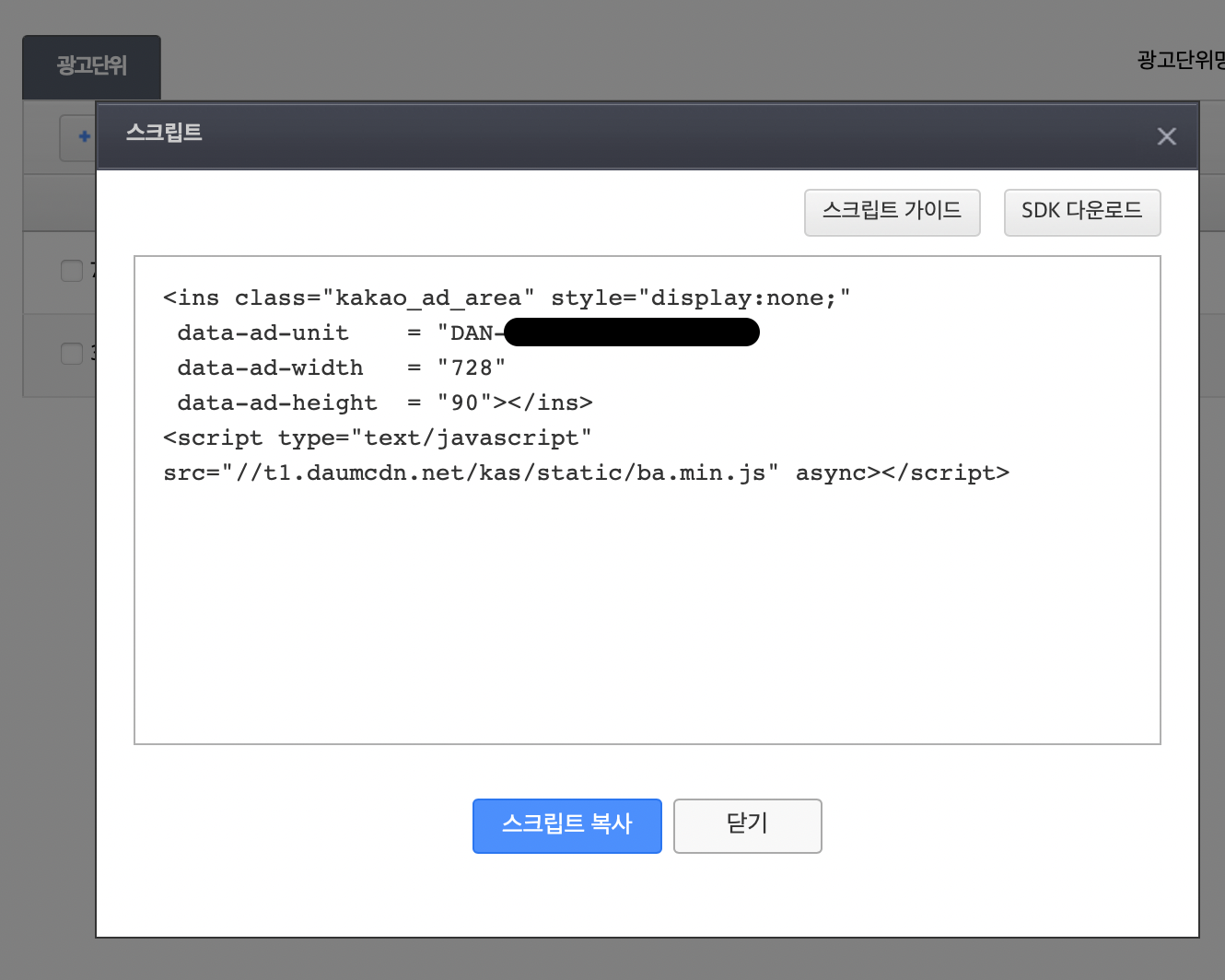The height and width of the screenshot is (980, 1225).
Task: Click the SDK 다운로드 button
Action: [x=1081, y=213]
